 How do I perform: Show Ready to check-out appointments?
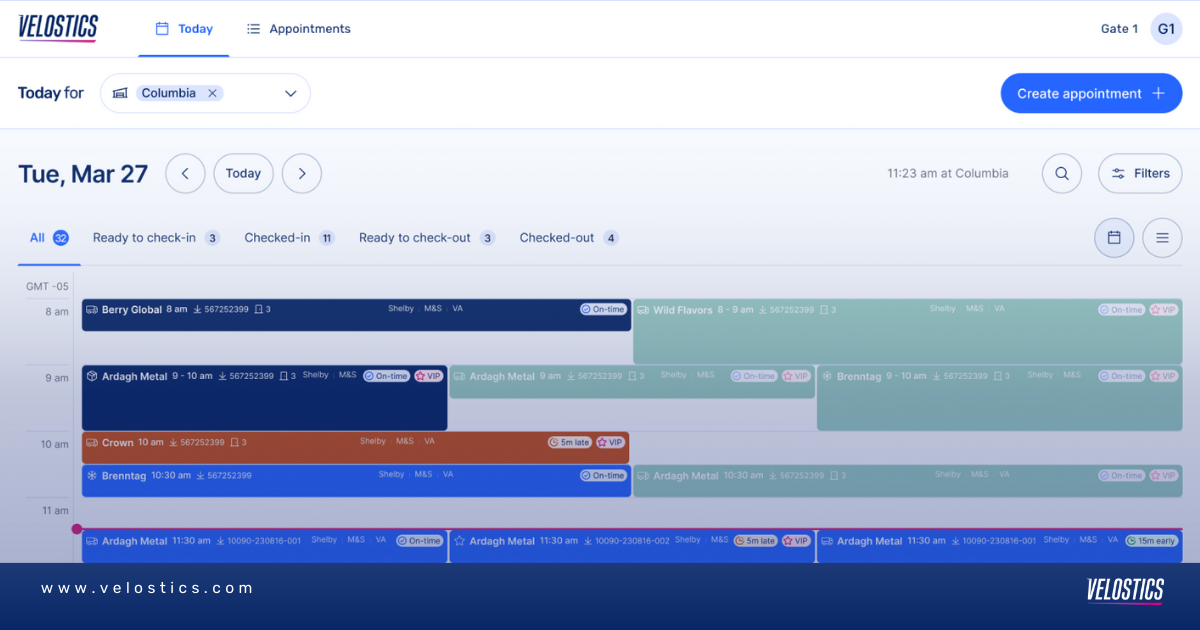click(x=427, y=238)
